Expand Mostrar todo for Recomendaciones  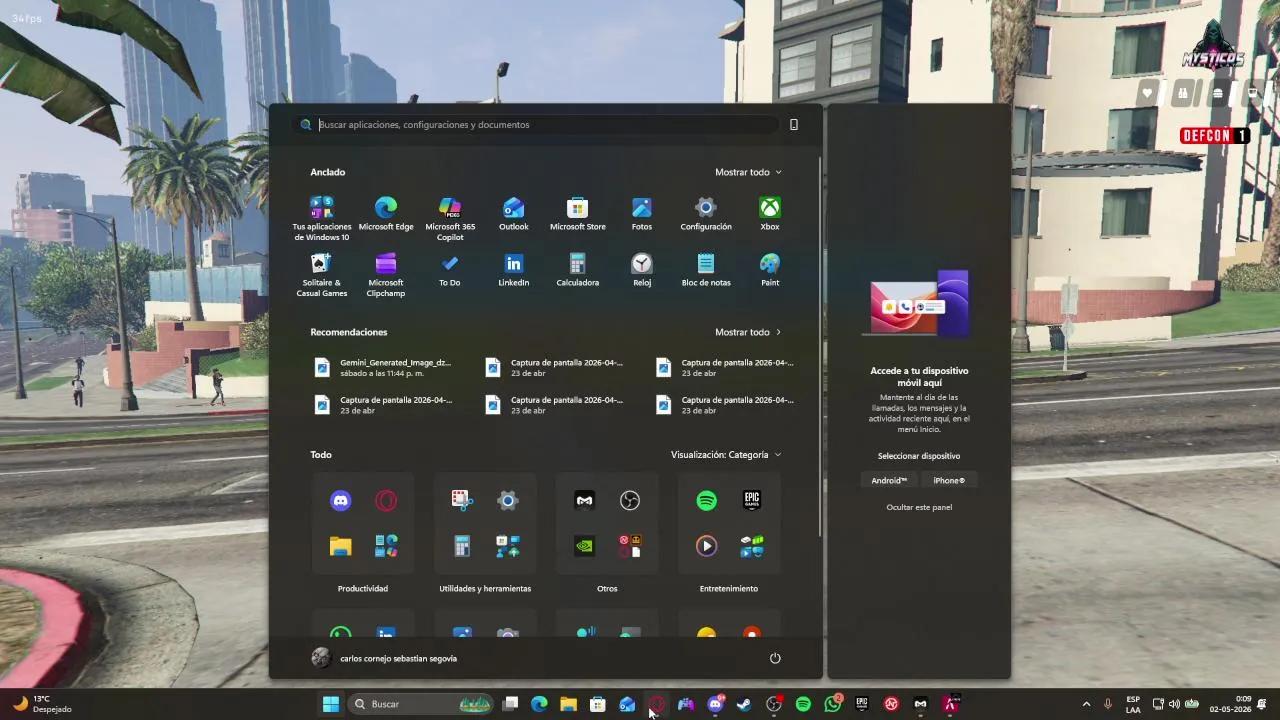pyautogui.click(x=748, y=332)
